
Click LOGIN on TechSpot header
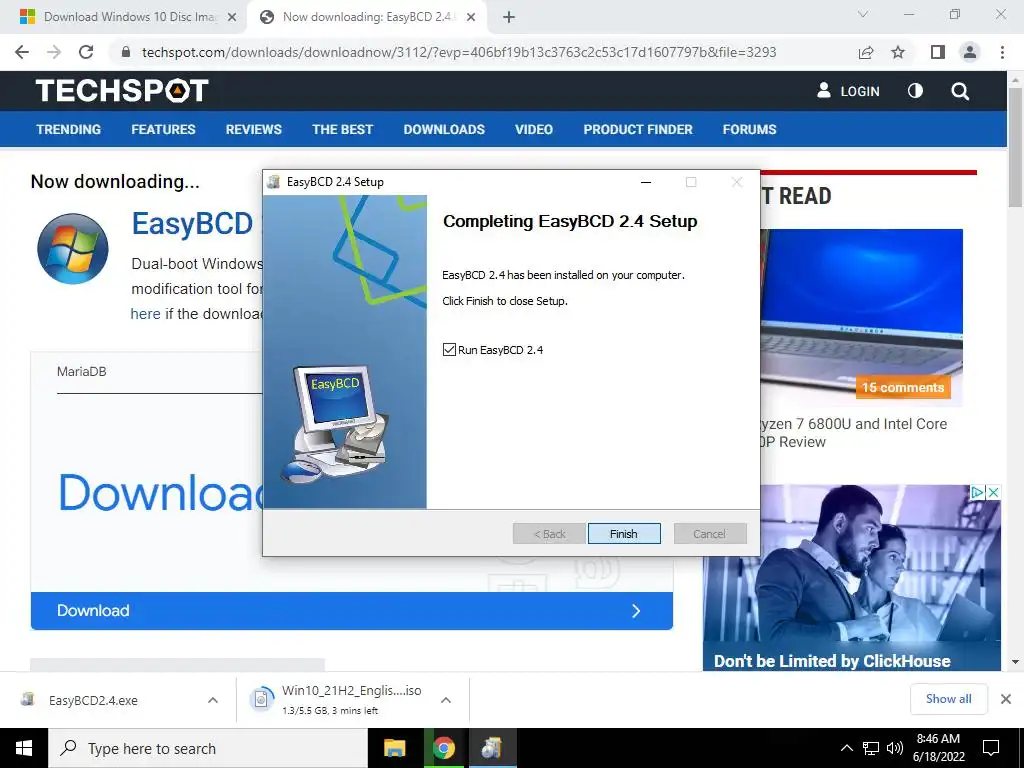[848, 91]
